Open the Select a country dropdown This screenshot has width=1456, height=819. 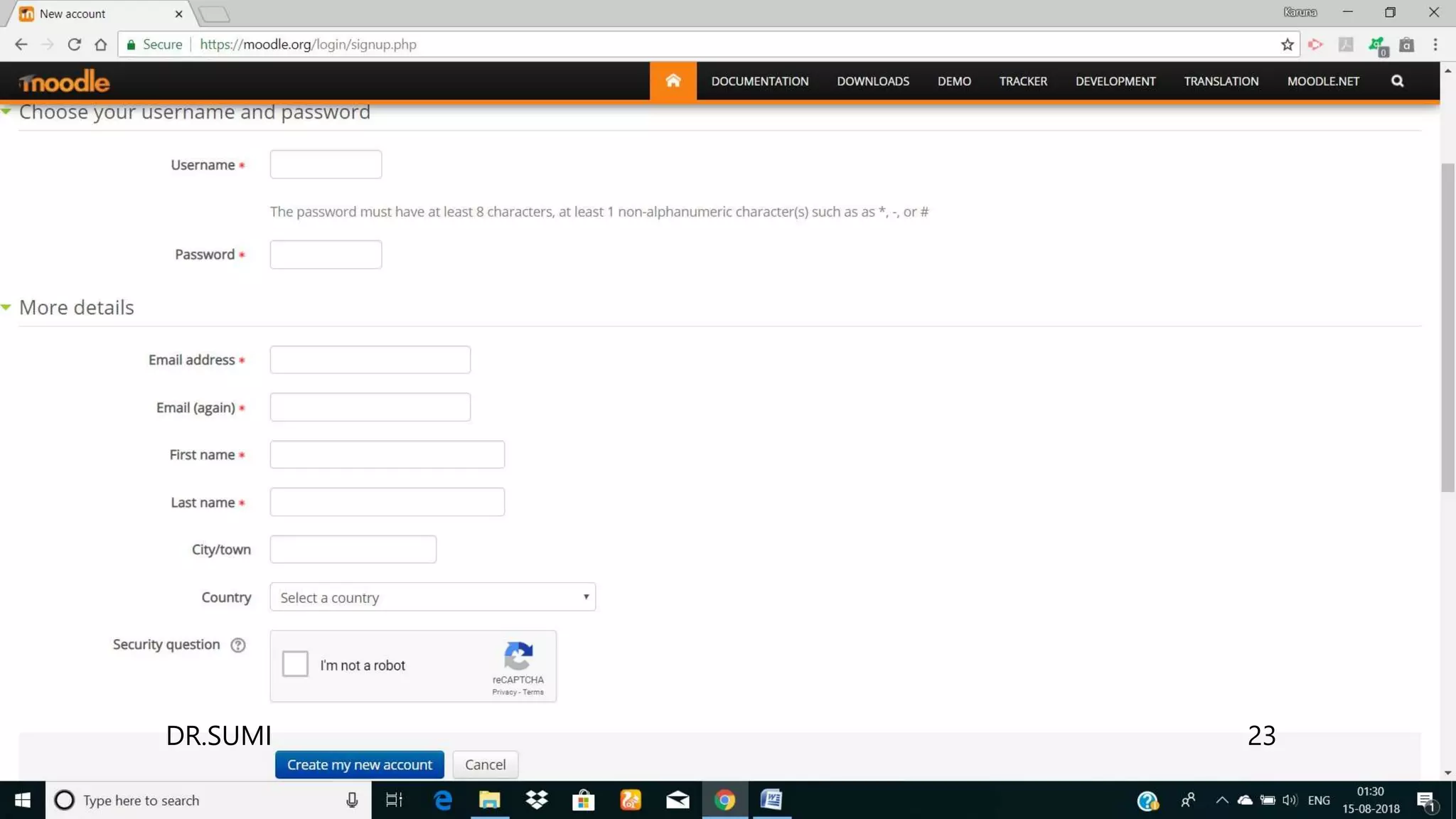tap(432, 597)
